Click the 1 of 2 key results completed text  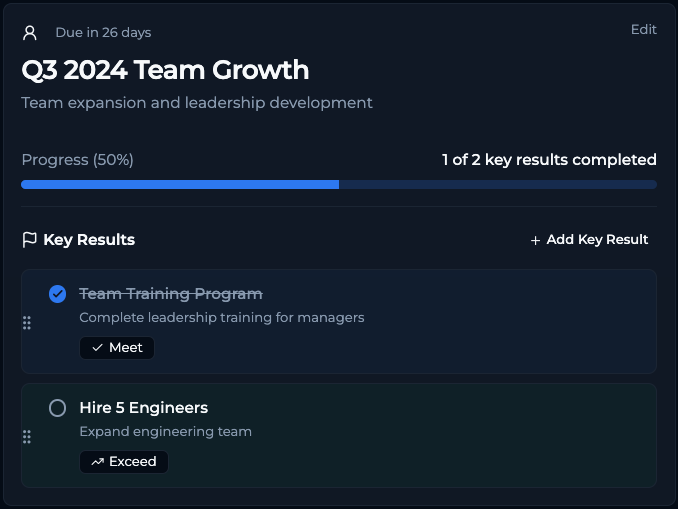(x=549, y=160)
